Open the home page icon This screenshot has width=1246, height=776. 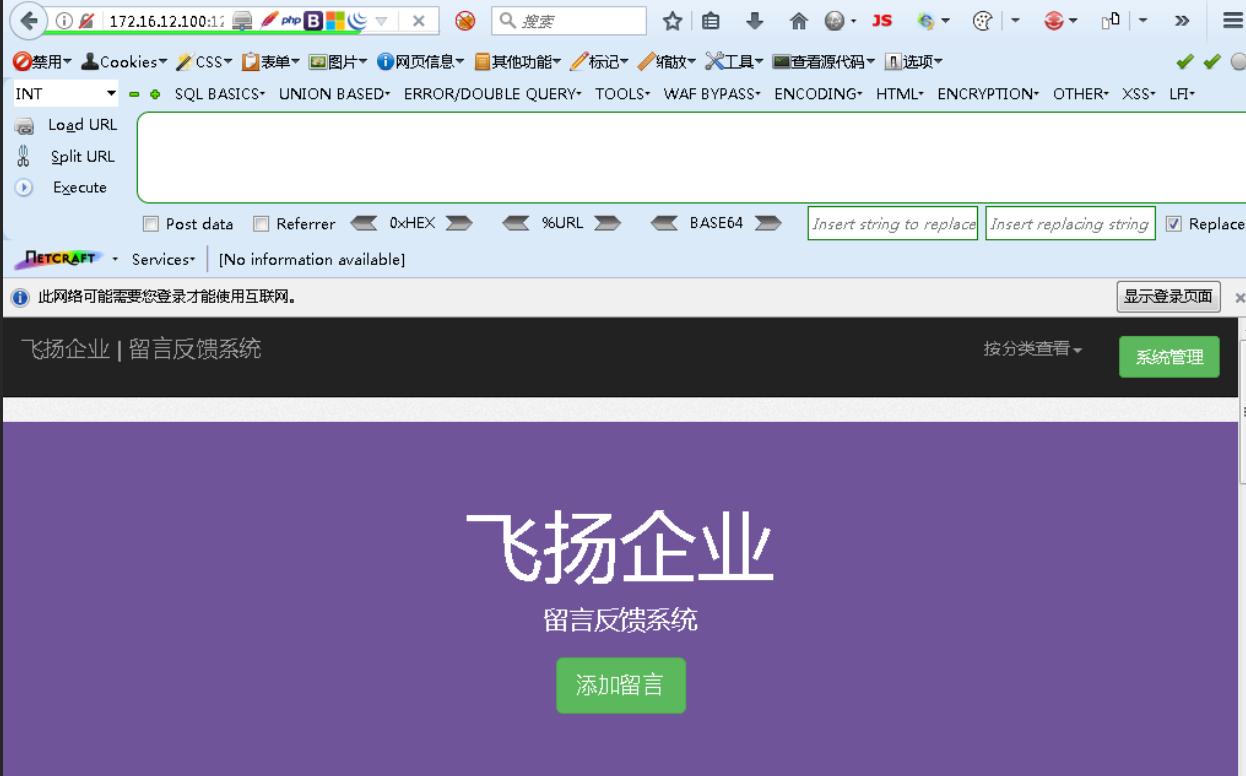[798, 21]
